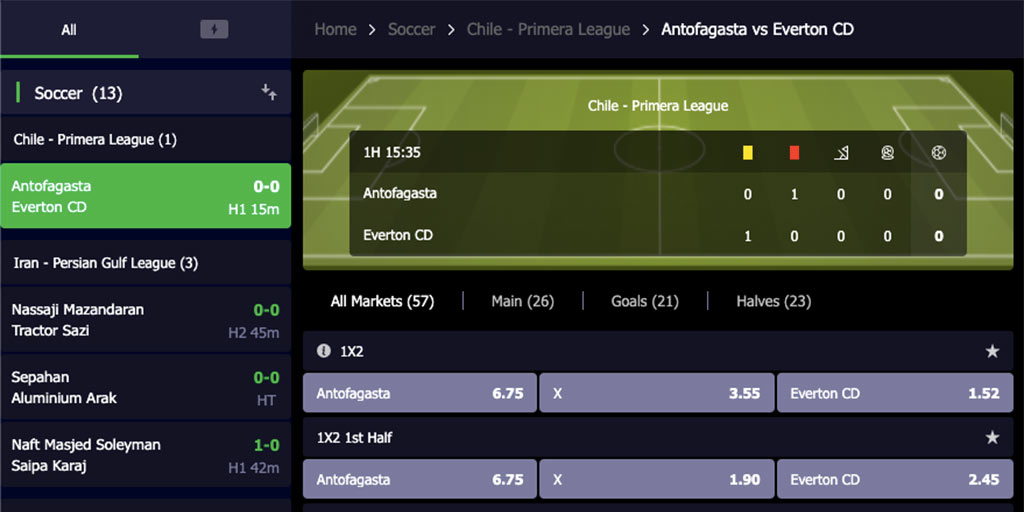Open the lightning bolt live tab
This screenshot has height=512, width=1024.
pos(214,29)
